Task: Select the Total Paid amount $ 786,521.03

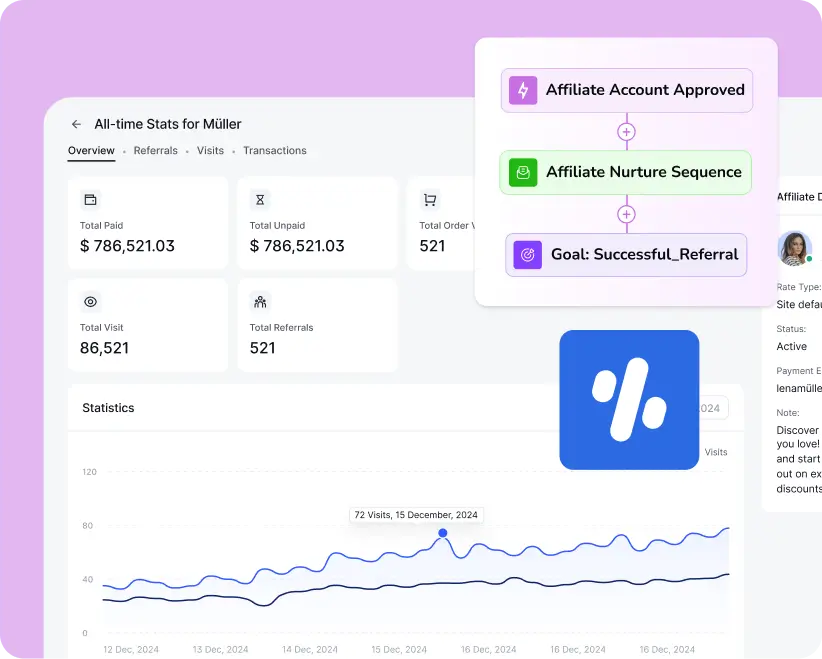Action: click(127, 246)
